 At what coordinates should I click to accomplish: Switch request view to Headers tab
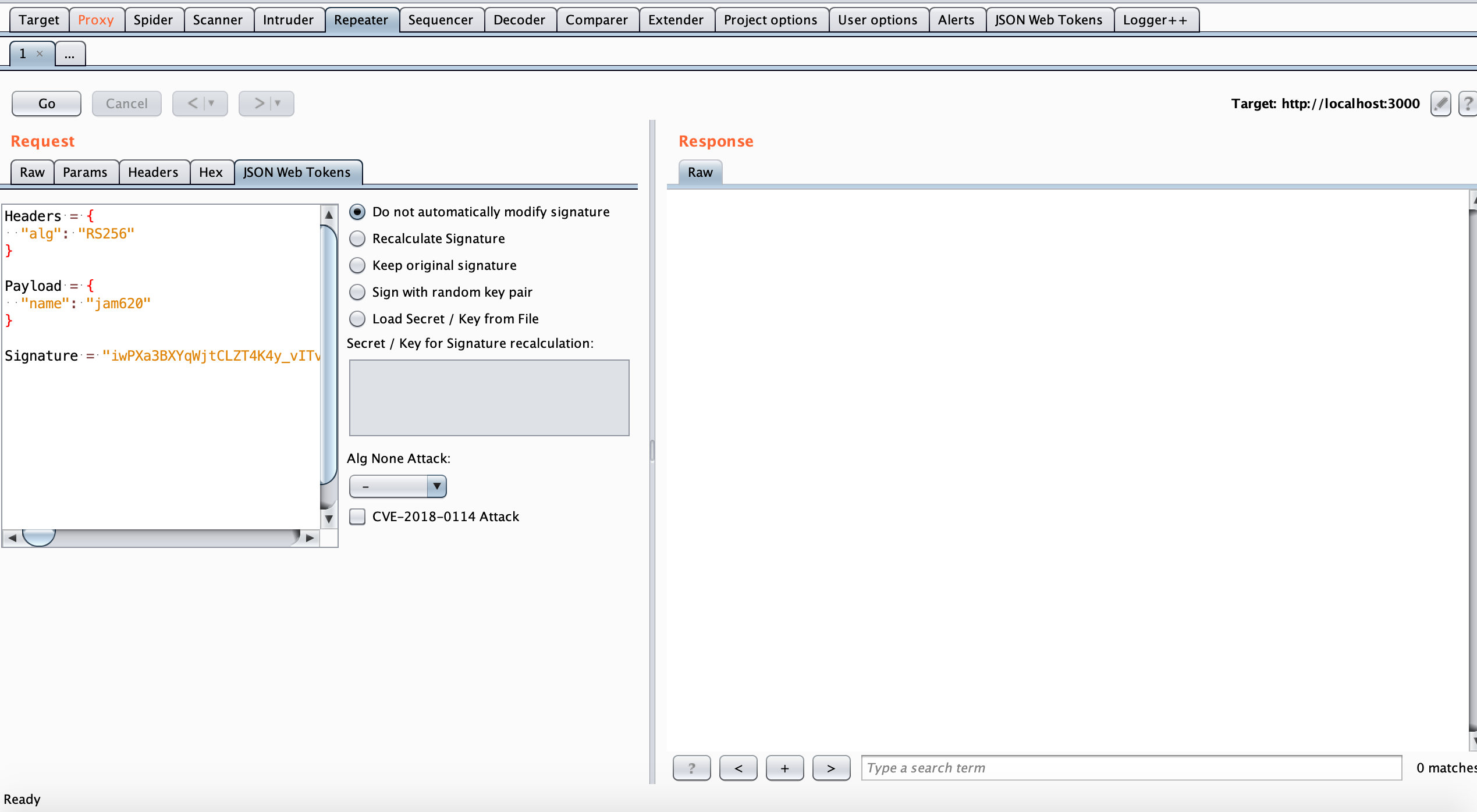[x=154, y=172]
